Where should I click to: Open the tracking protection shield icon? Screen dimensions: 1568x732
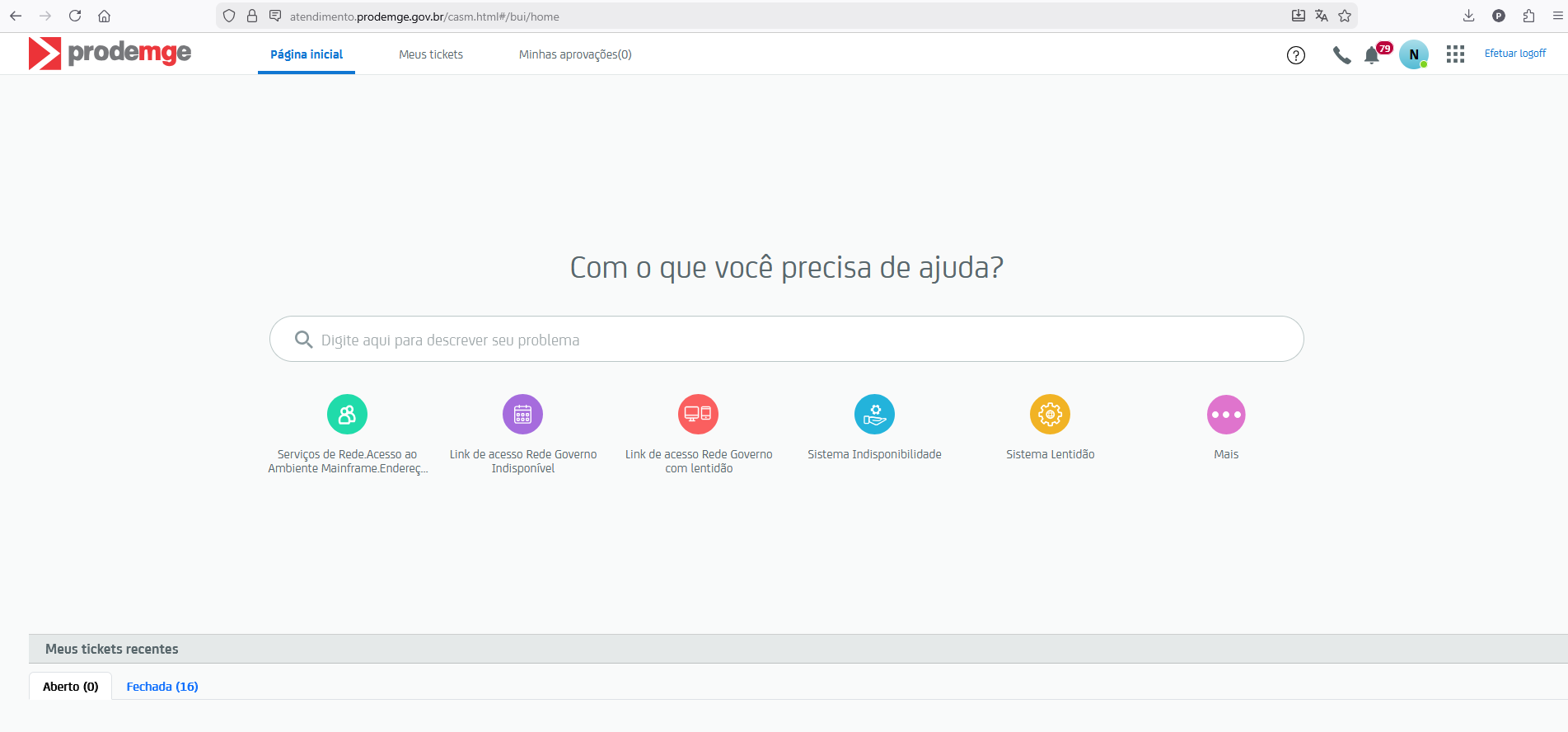(x=229, y=16)
